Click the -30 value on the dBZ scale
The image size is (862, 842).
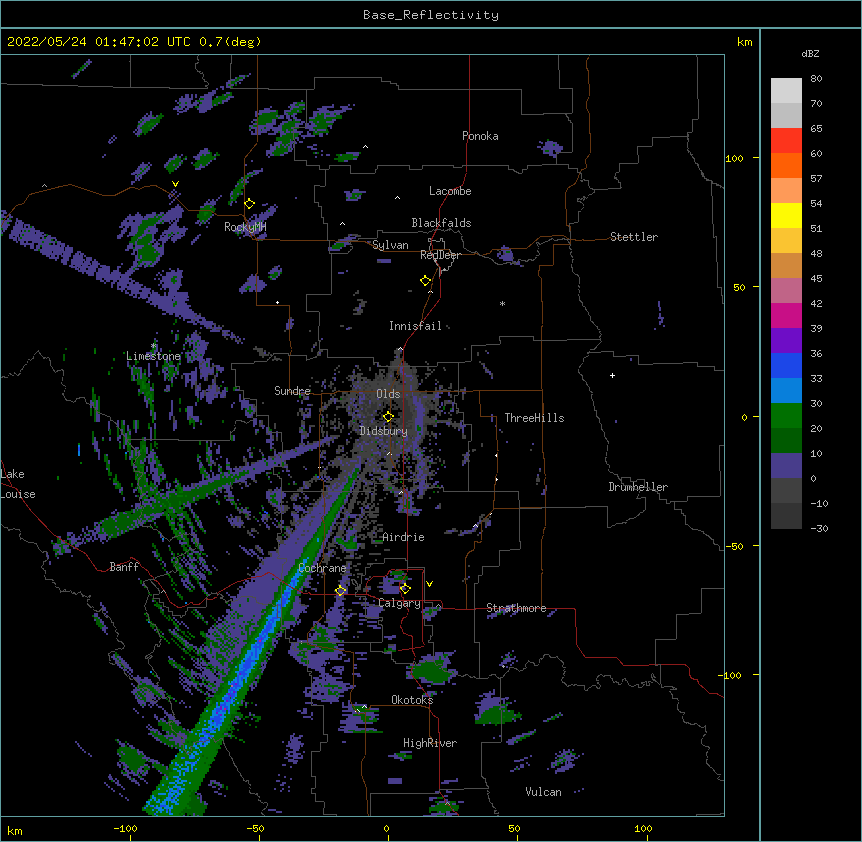819,528
